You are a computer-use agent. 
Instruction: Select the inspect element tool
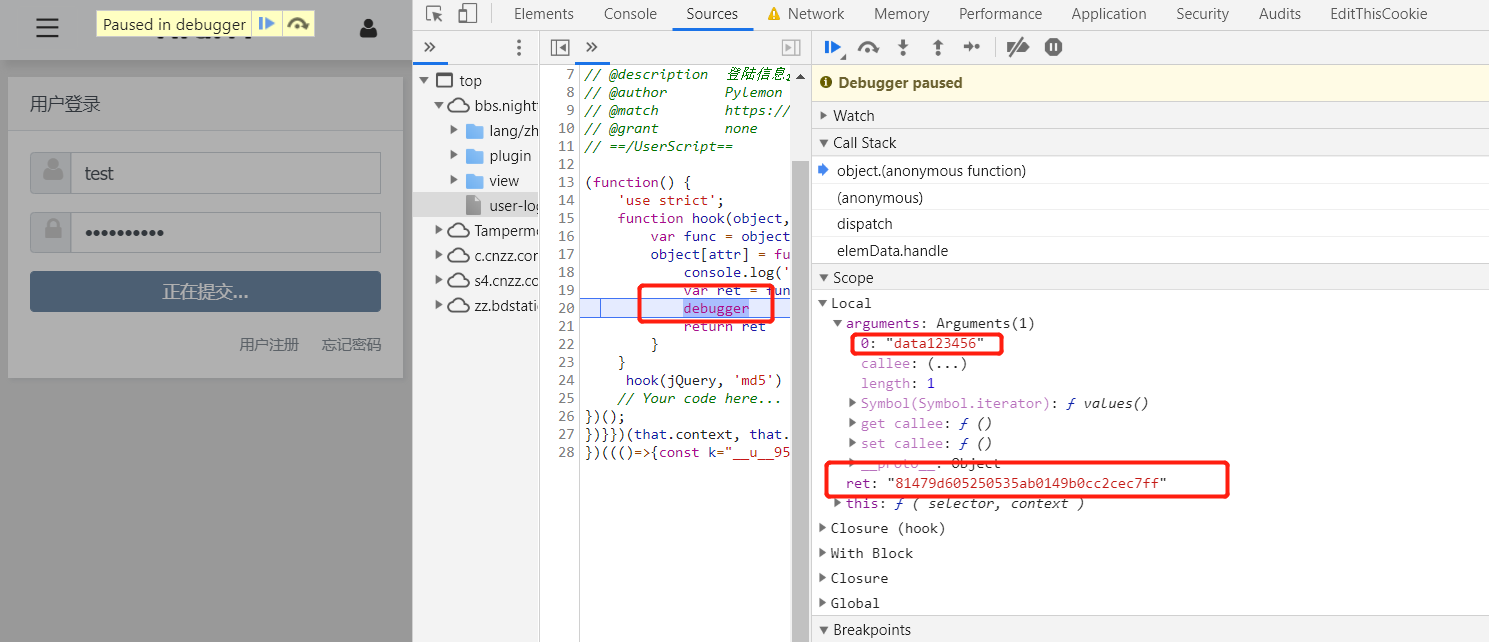click(x=434, y=14)
